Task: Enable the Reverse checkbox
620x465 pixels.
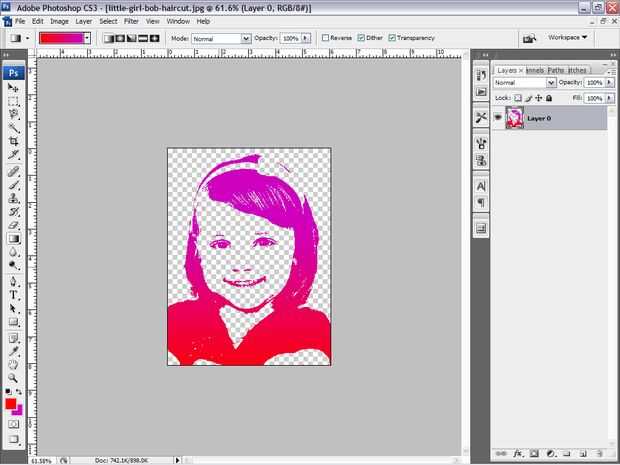Action: click(x=326, y=38)
